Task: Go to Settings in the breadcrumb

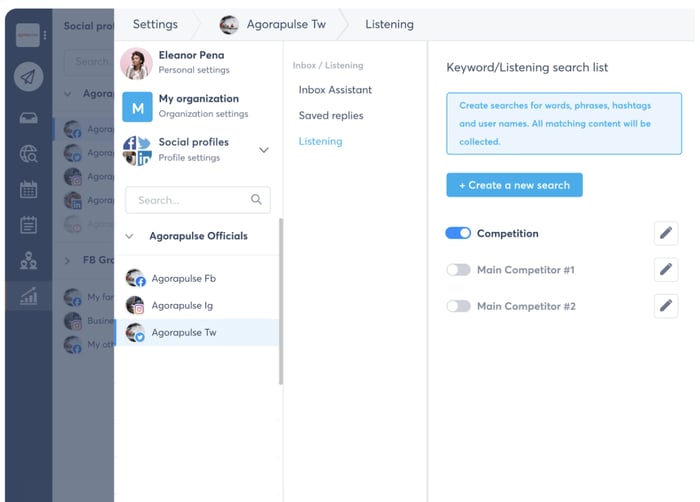Action: pyautogui.click(x=155, y=24)
